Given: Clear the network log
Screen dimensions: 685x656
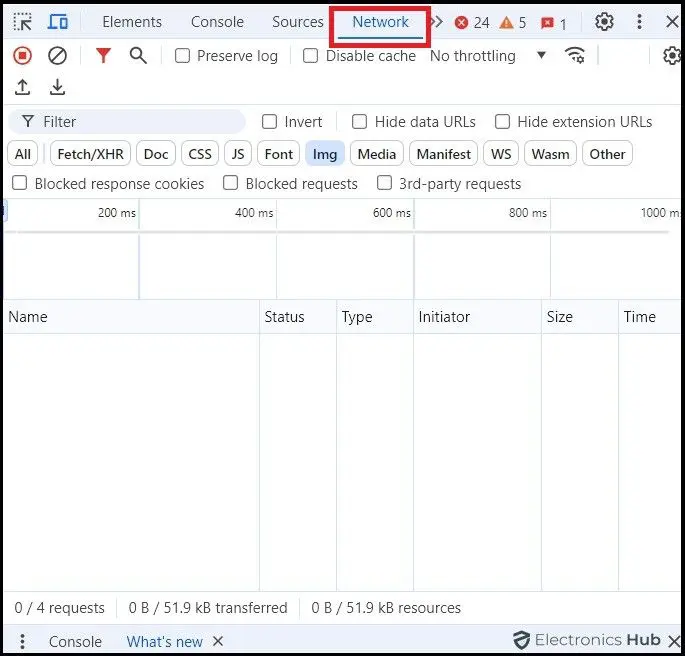Looking at the screenshot, I should (57, 56).
